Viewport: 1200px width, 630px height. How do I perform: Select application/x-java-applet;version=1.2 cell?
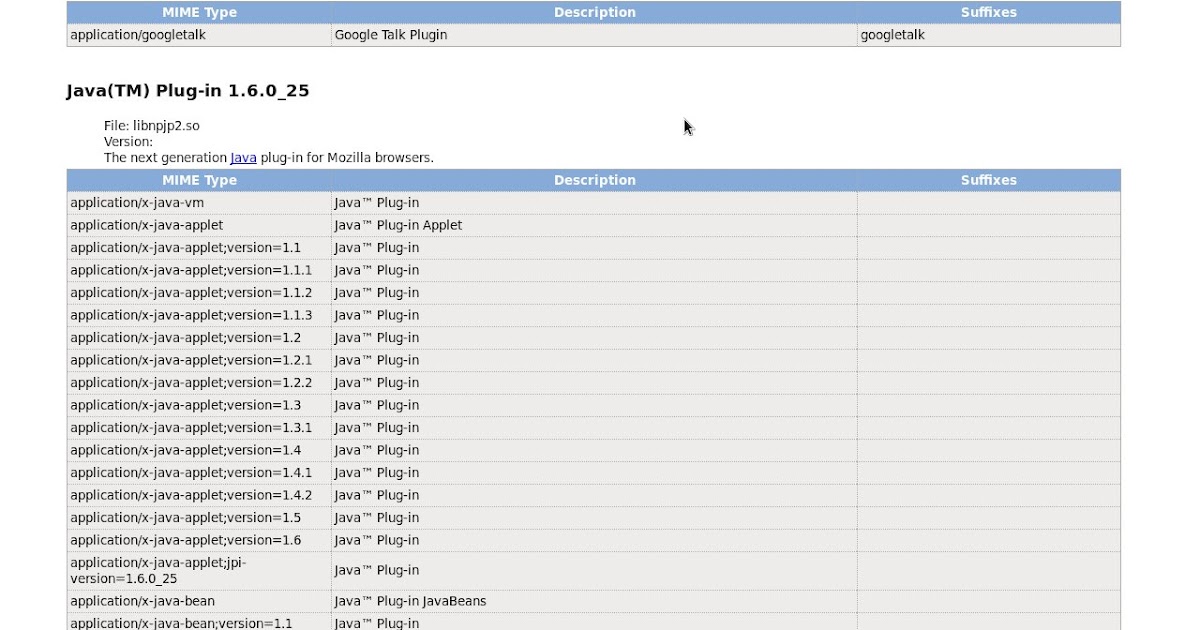click(x=199, y=338)
